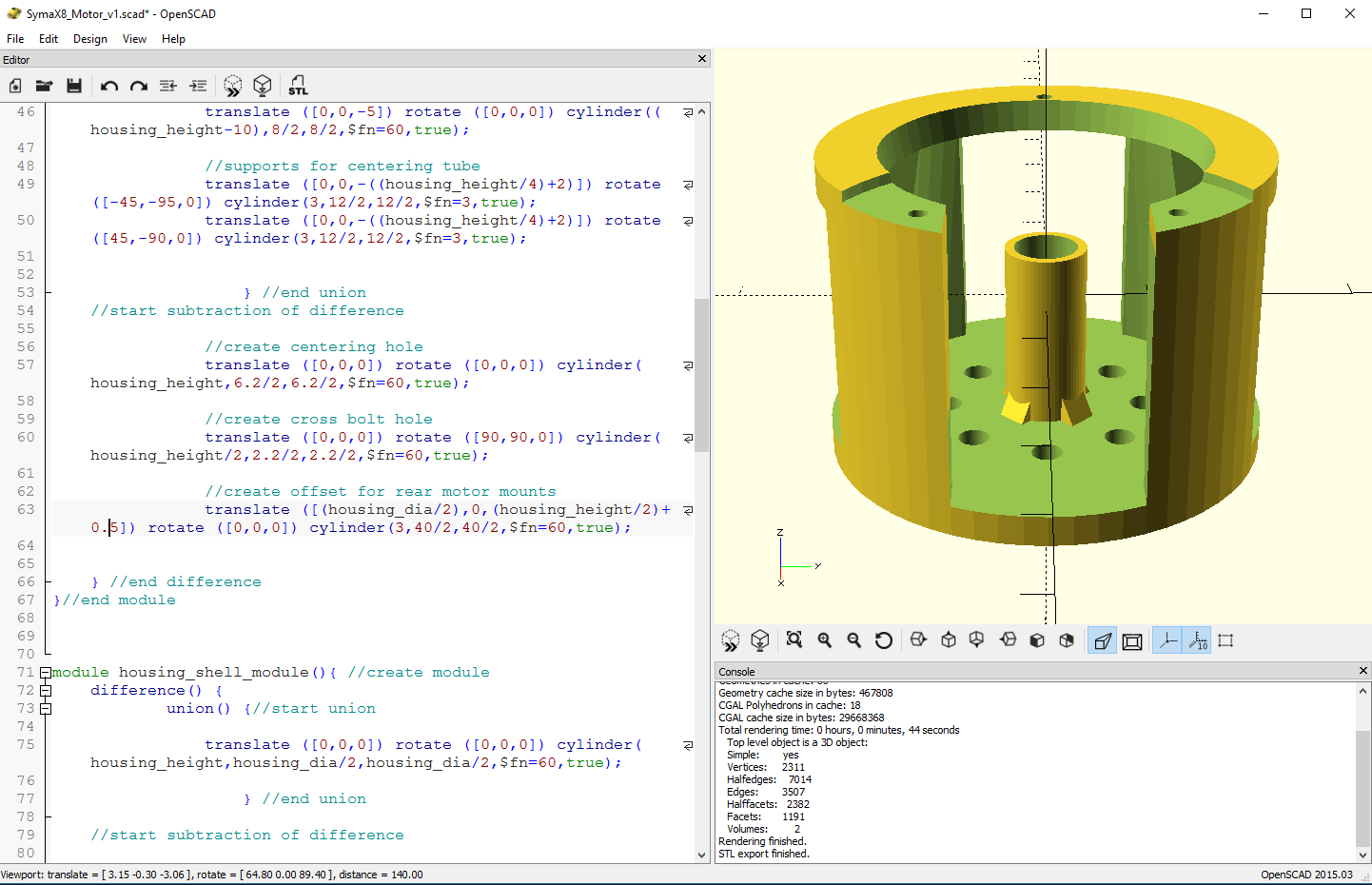Click the '//create cross bolt hole' comment
The image size is (1372, 885).
coord(319,420)
